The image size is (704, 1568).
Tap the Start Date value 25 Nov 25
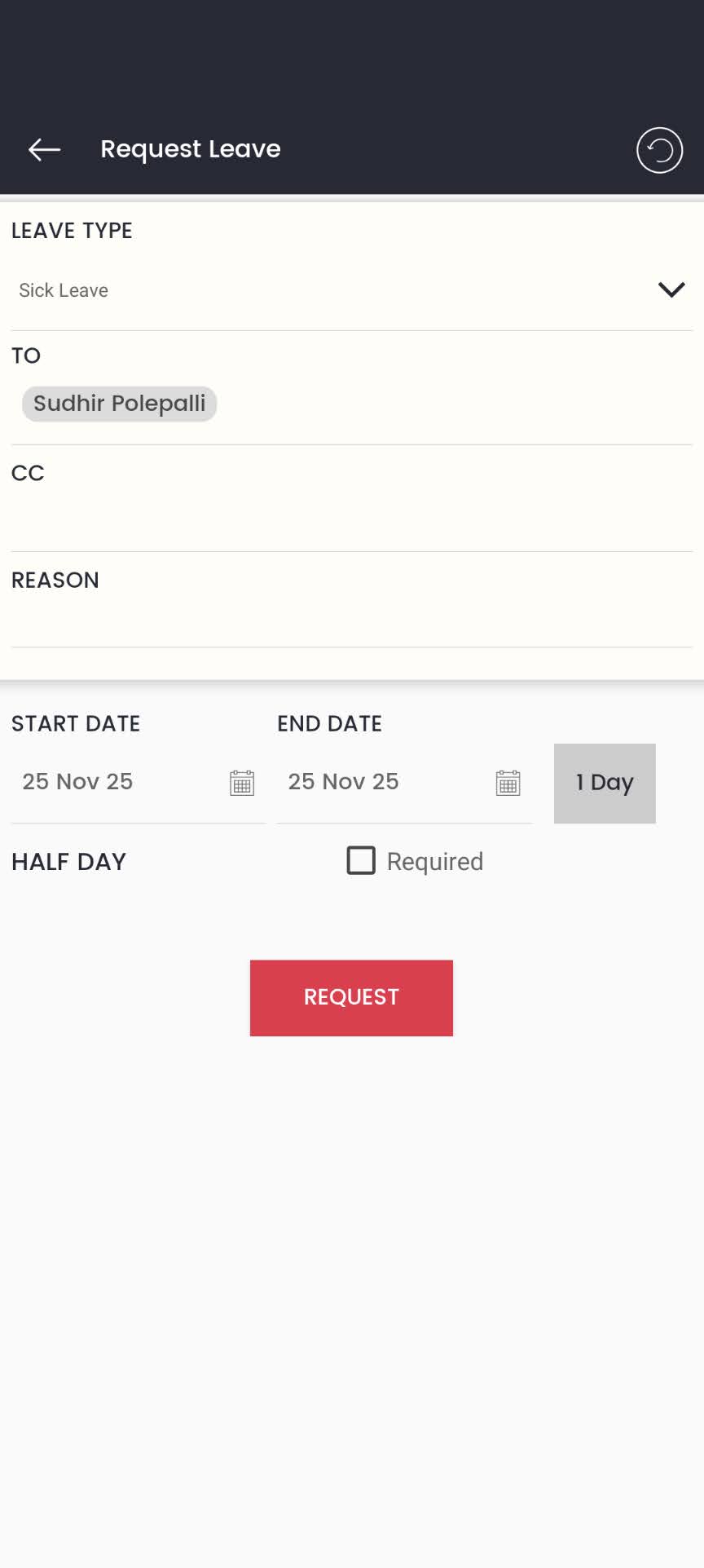pos(78,782)
